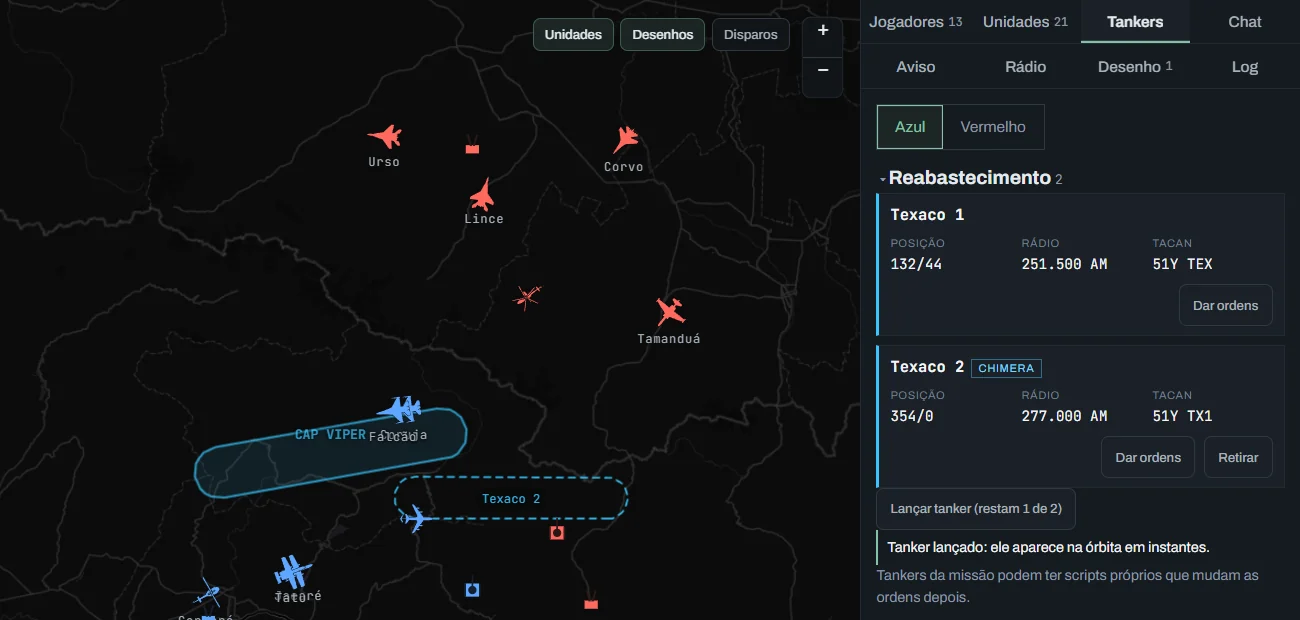Open the Rádio tab

coord(1025,66)
